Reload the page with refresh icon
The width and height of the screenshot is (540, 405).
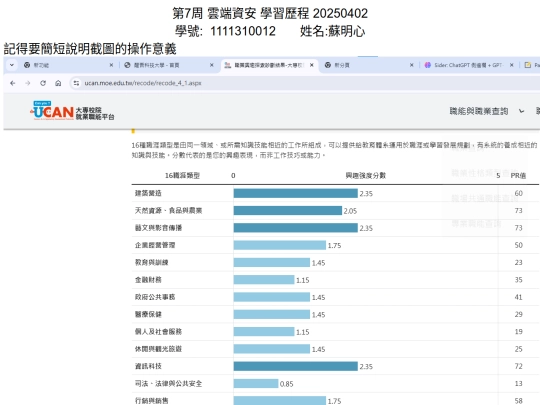point(43,83)
